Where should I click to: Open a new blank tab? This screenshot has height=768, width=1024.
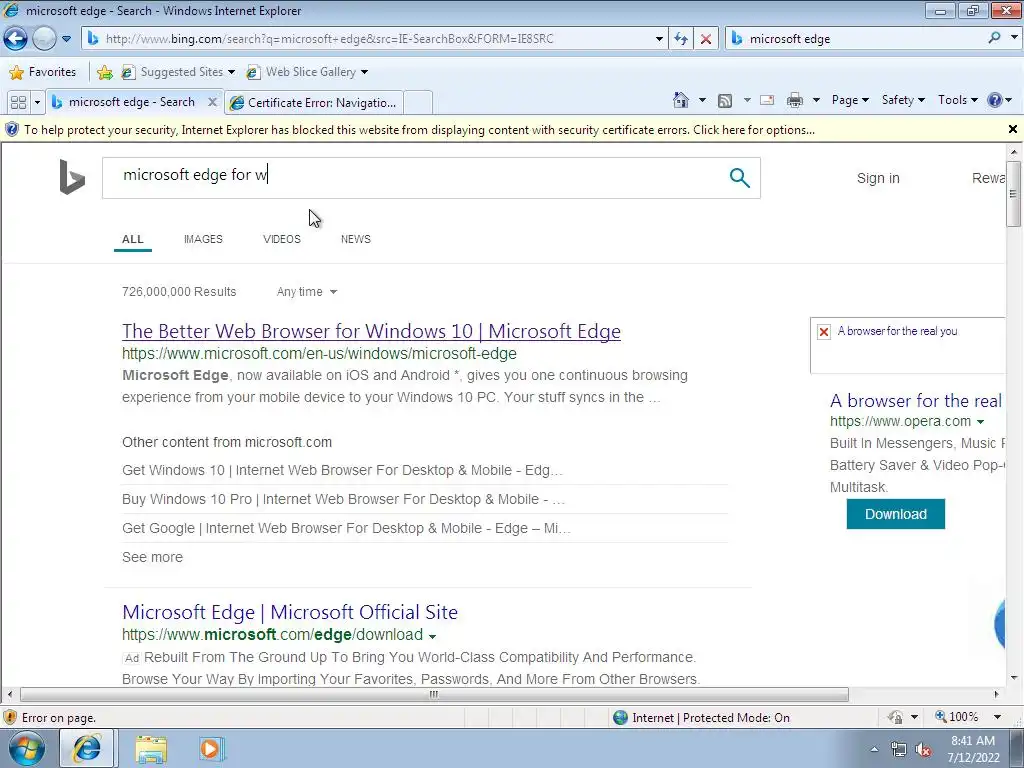coord(418,103)
